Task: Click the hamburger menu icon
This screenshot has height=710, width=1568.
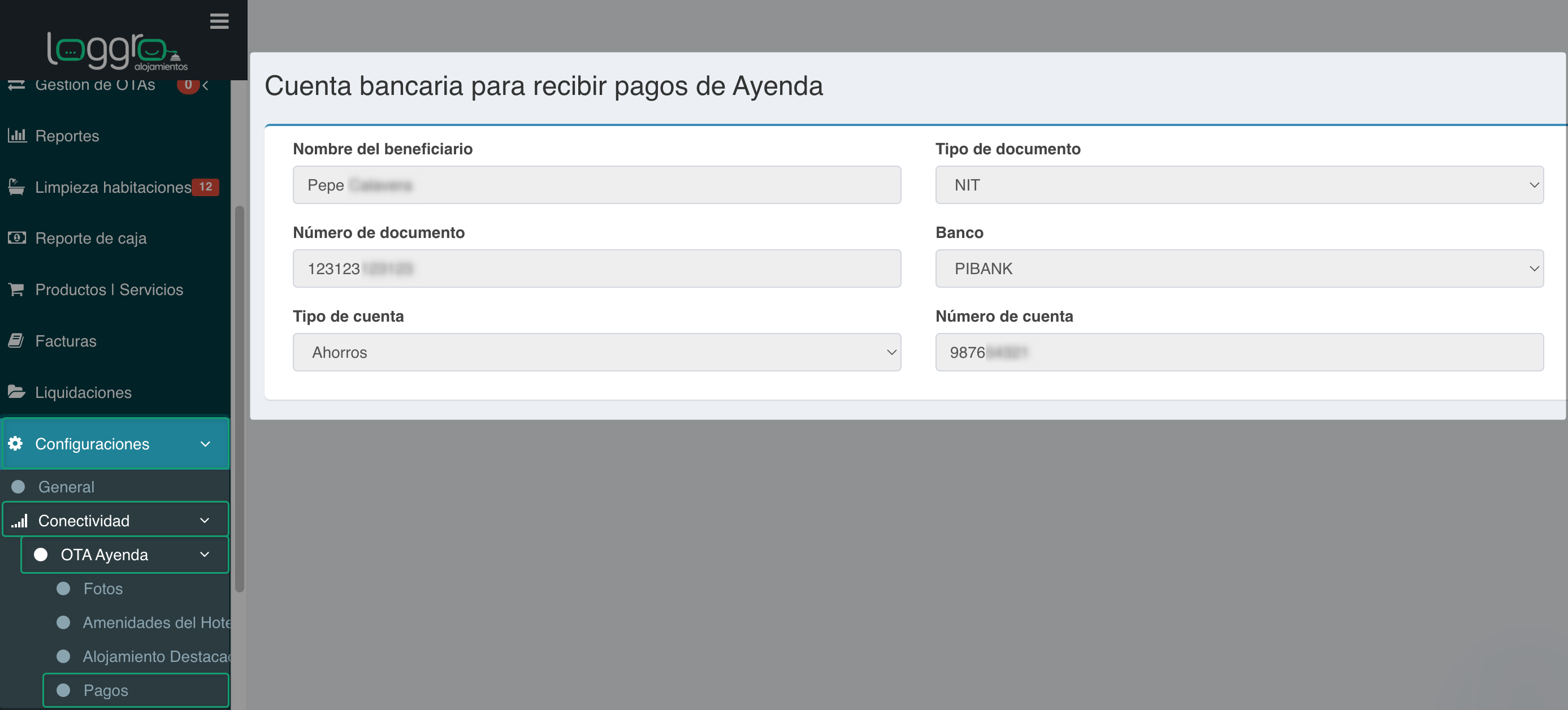Action: (x=219, y=21)
